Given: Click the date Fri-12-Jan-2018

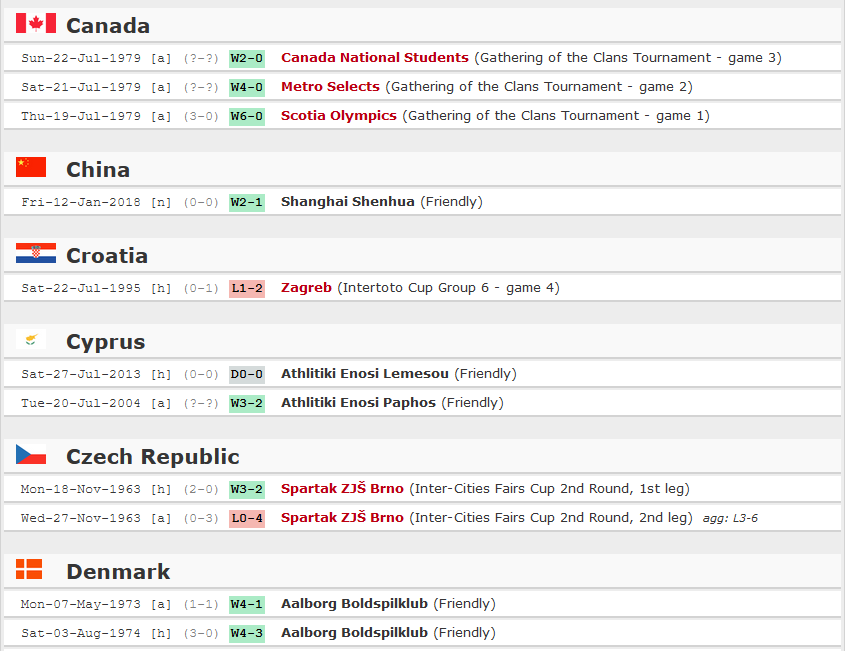Looking at the screenshot, I should pos(81,203).
